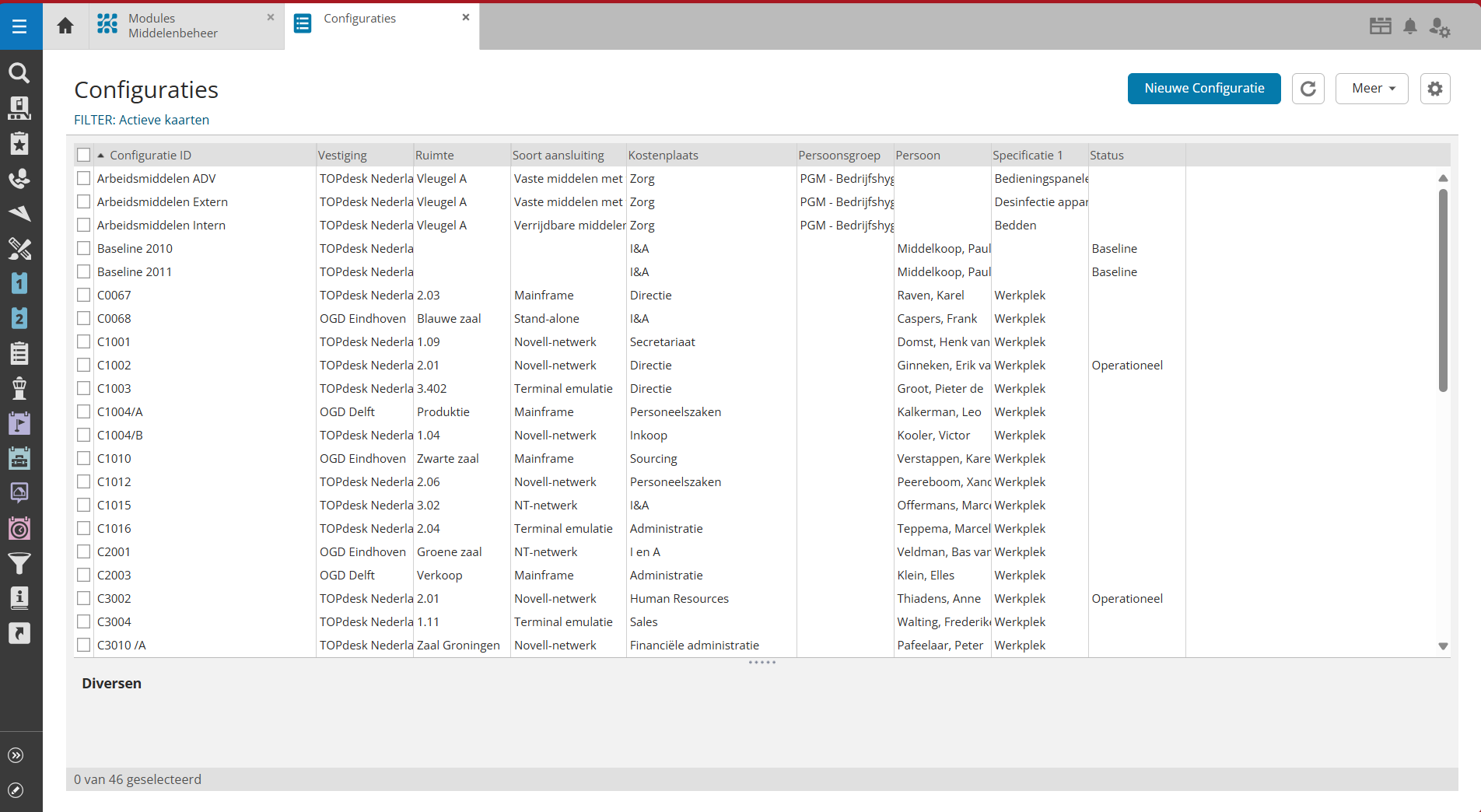Switch to the Modules Middelenbeheer tab
The height and width of the screenshot is (812, 1481).
173,26
